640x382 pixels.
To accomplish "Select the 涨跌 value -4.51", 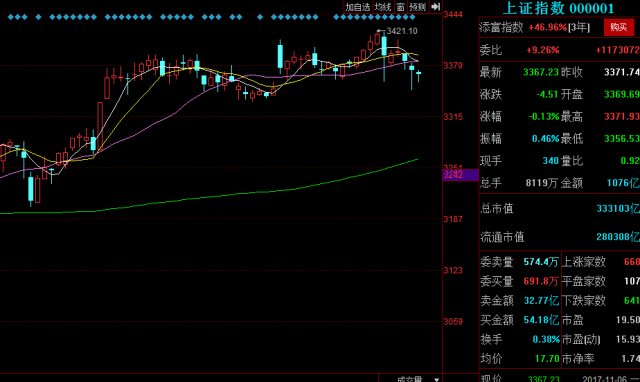I will pyautogui.click(x=547, y=94).
